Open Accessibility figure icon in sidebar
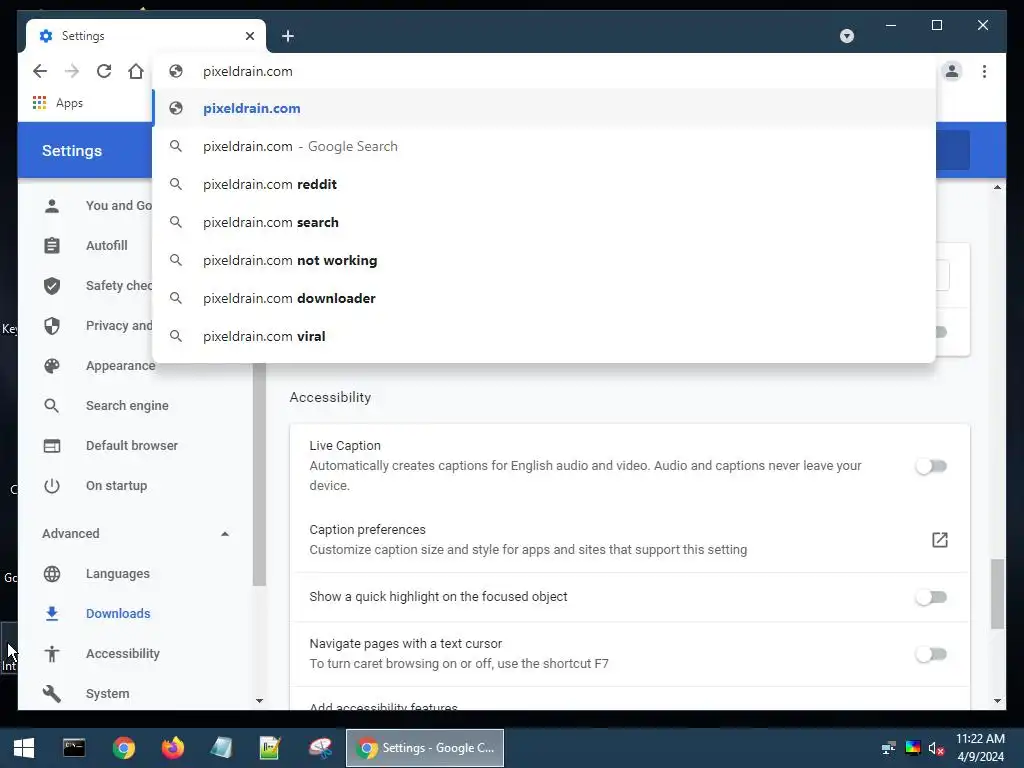 (52, 654)
